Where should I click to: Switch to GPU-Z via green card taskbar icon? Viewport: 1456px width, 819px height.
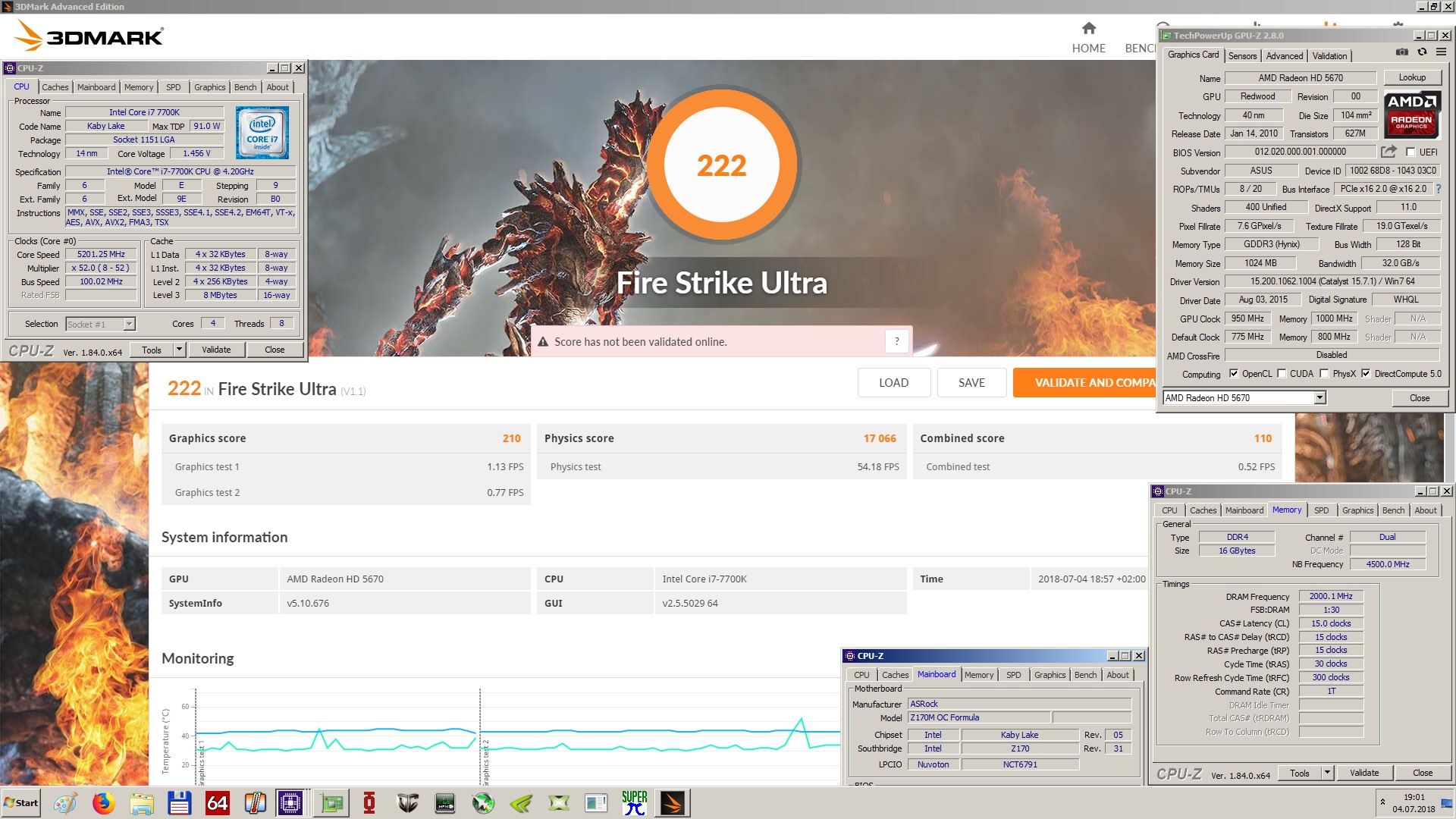coord(331,803)
